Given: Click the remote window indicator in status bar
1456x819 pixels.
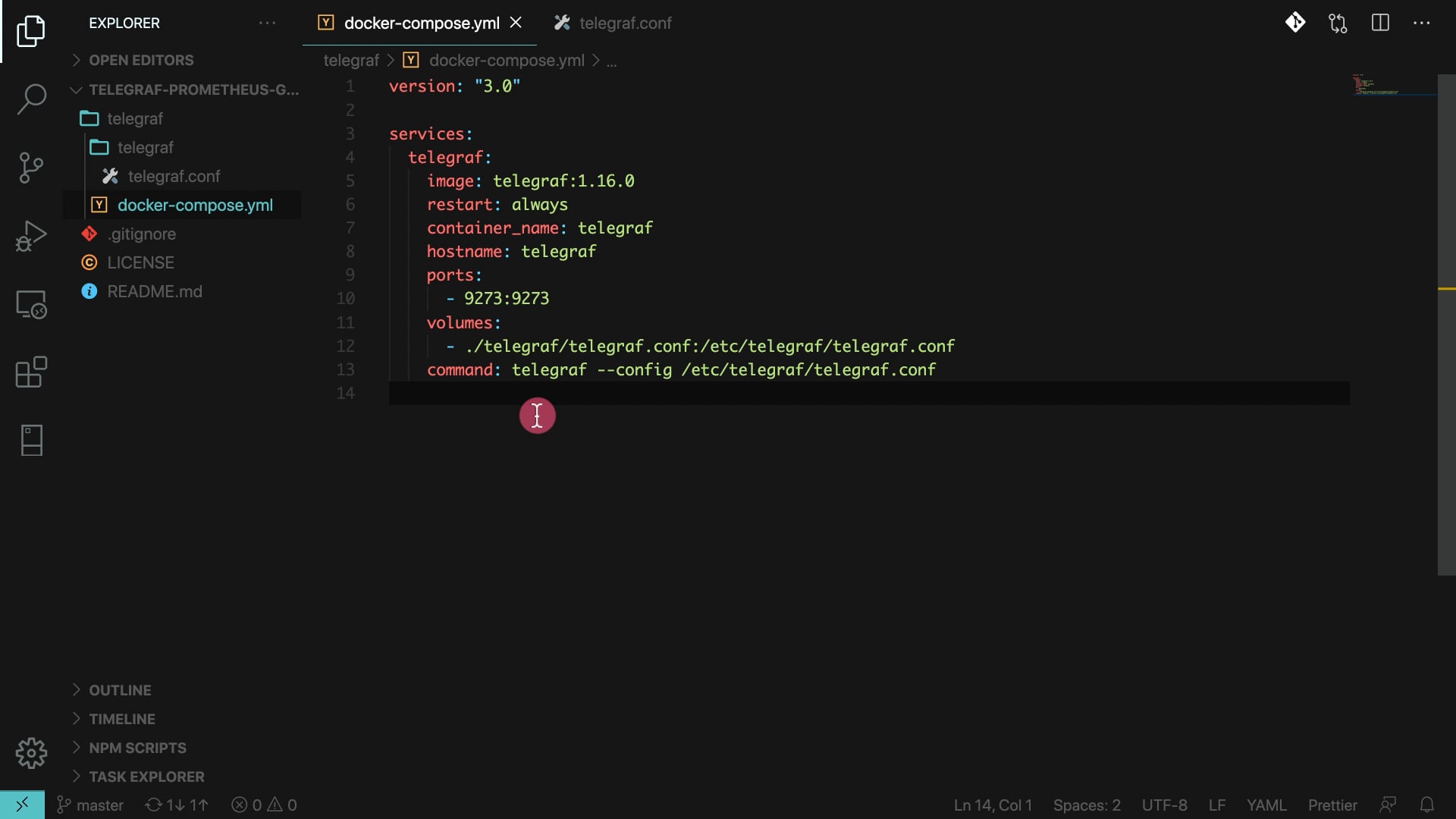Looking at the screenshot, I should click(x=22, y=805).
